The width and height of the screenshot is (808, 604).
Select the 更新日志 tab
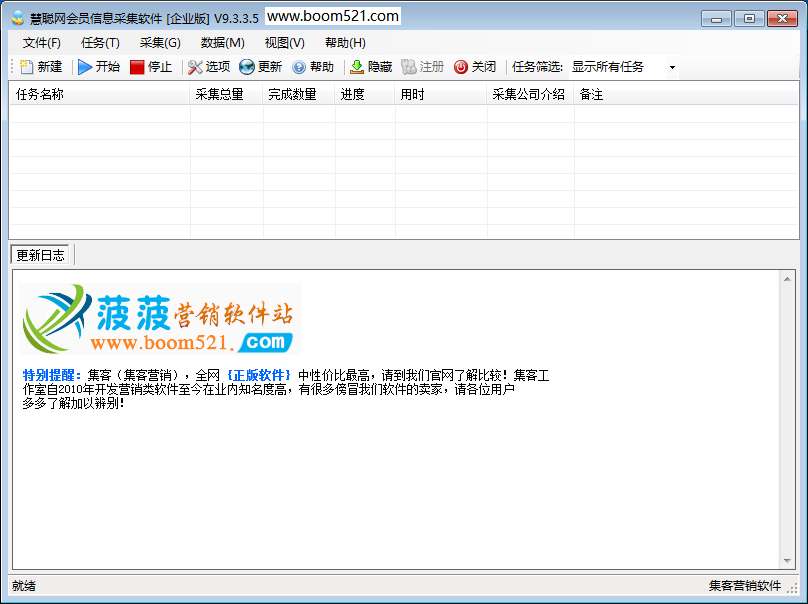(x=40, y=255)
